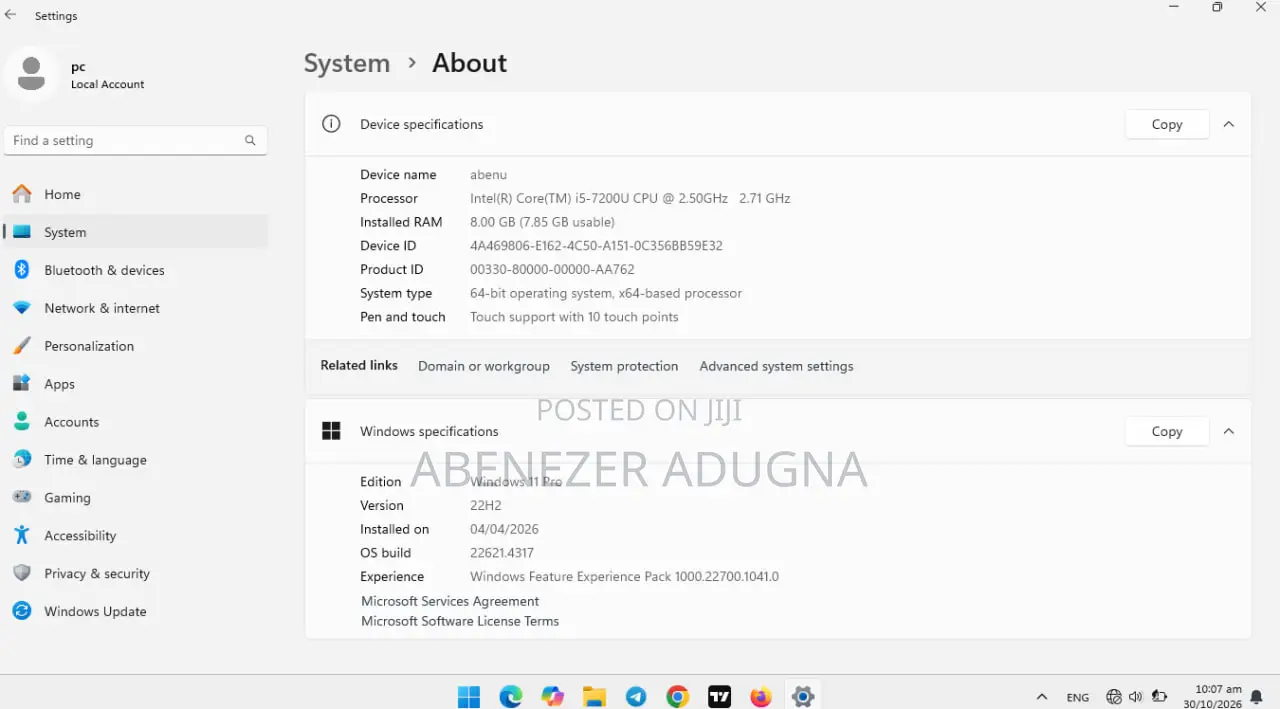Image resolution: width=1280 pixels, height=709 pixels.
Task: Open System protection link
Action: click(624, 366)
